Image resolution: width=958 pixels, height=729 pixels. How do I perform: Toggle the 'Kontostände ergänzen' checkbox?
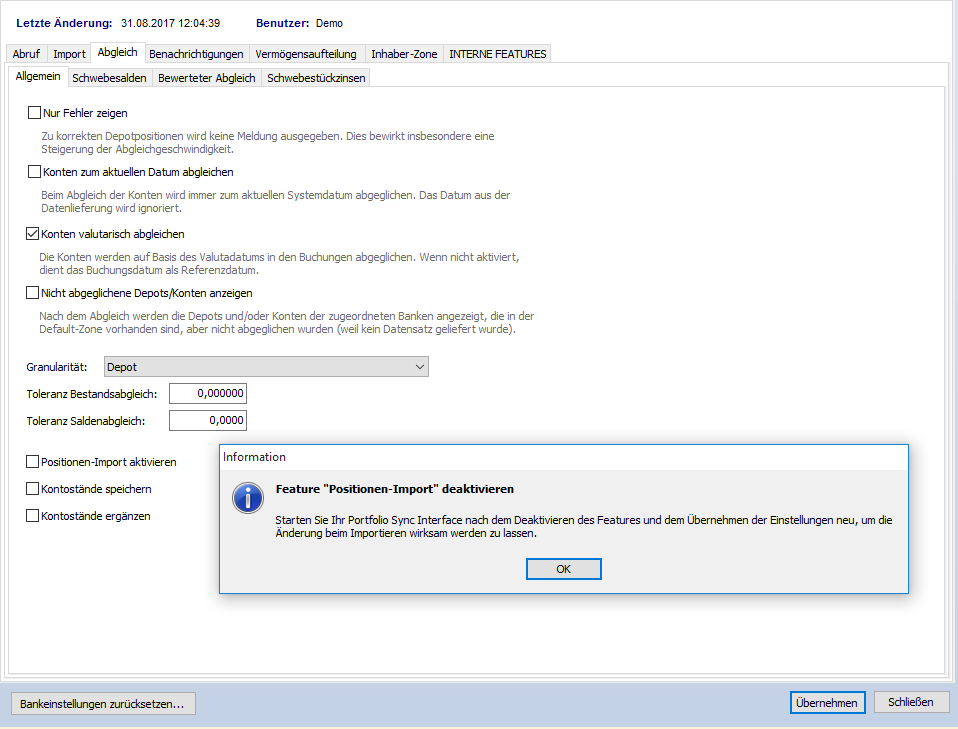coord(33,516)
